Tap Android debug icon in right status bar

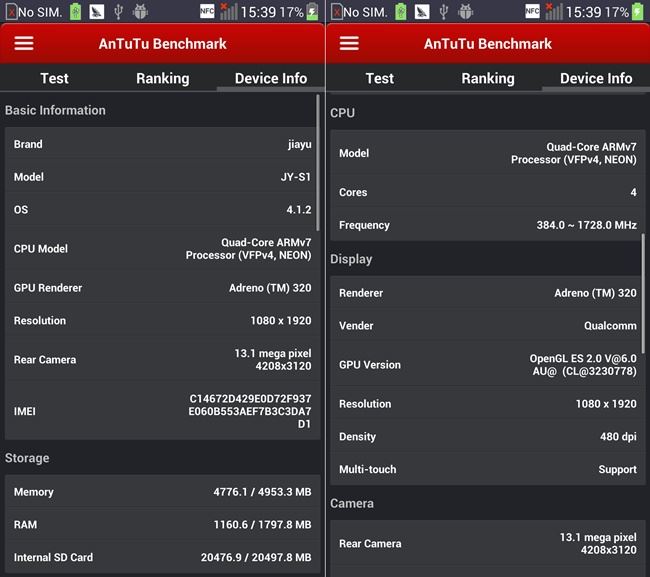click(466, 12)
